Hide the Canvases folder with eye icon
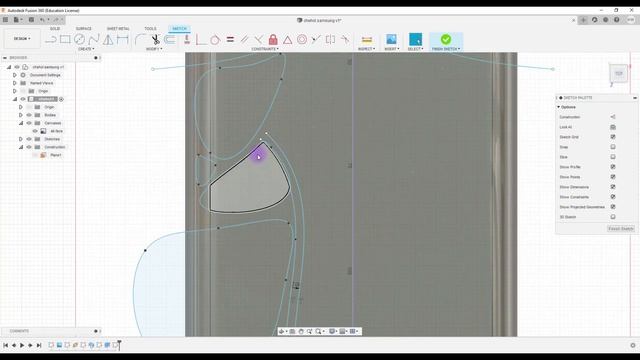This screenshot has width=640, height=360. pyautogui.click(x=29, y=123)
